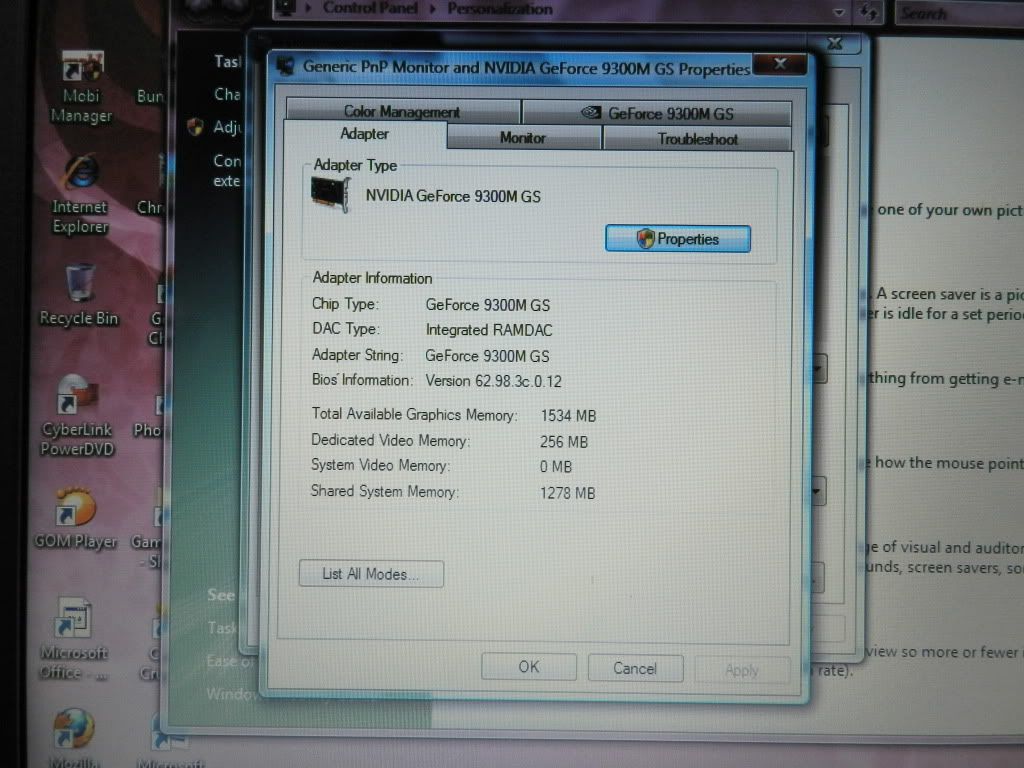This screenshot has height=768, width=1024.
Task: Select the GOM Player desktop icon
Action: pos(75,518)
